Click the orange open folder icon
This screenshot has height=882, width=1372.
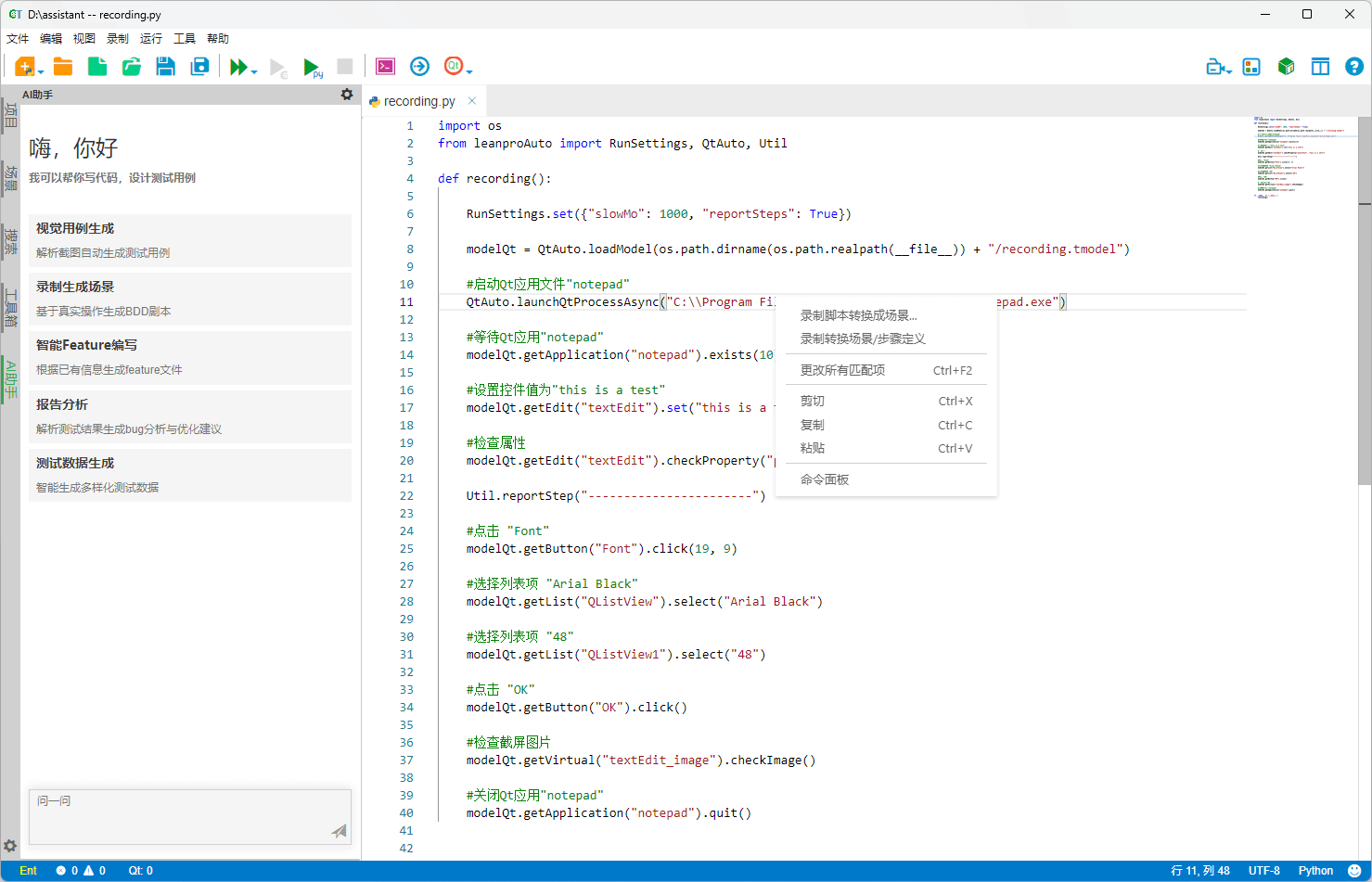click(63, 66)
